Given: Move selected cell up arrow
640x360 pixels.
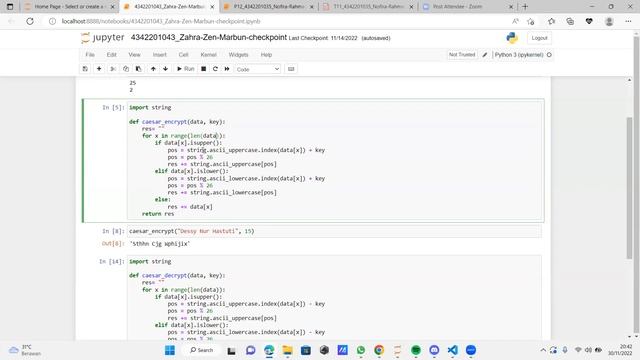Looking at the screenshot, I should pyautogui.click(x=153, y=69).
